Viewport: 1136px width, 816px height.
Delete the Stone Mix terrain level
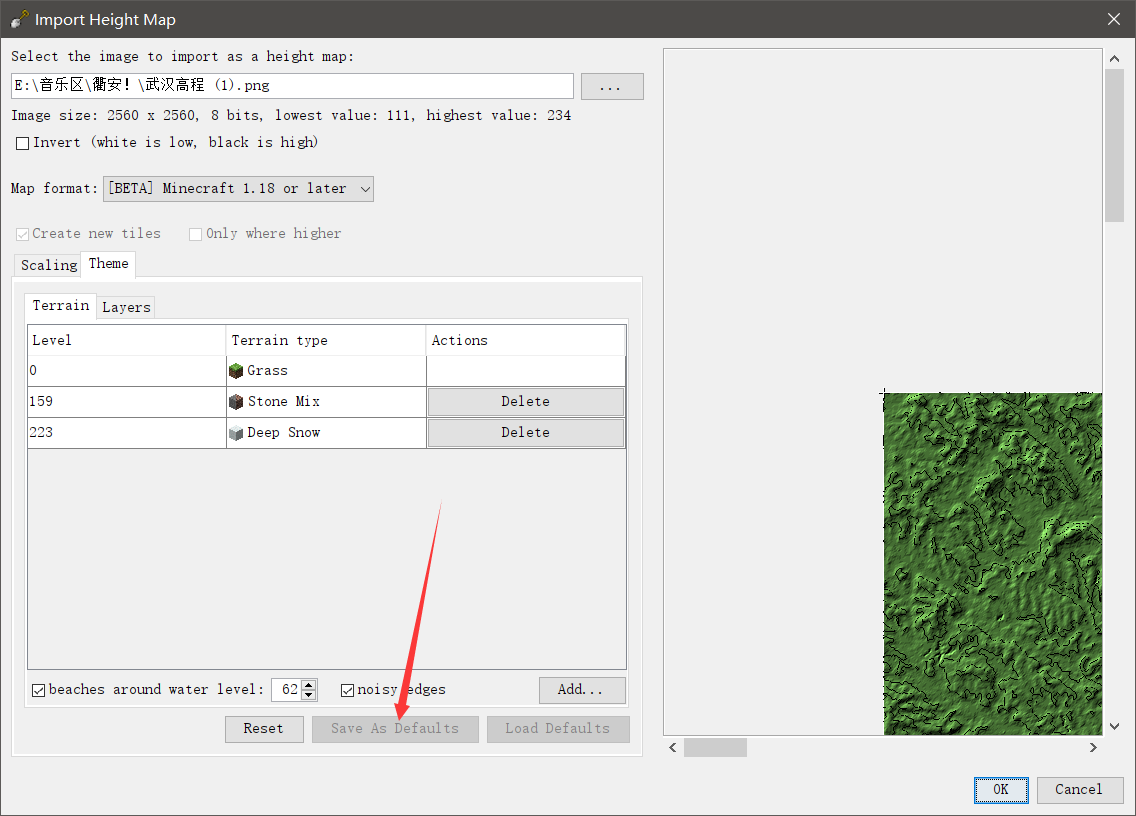click(x=525, y=401)
